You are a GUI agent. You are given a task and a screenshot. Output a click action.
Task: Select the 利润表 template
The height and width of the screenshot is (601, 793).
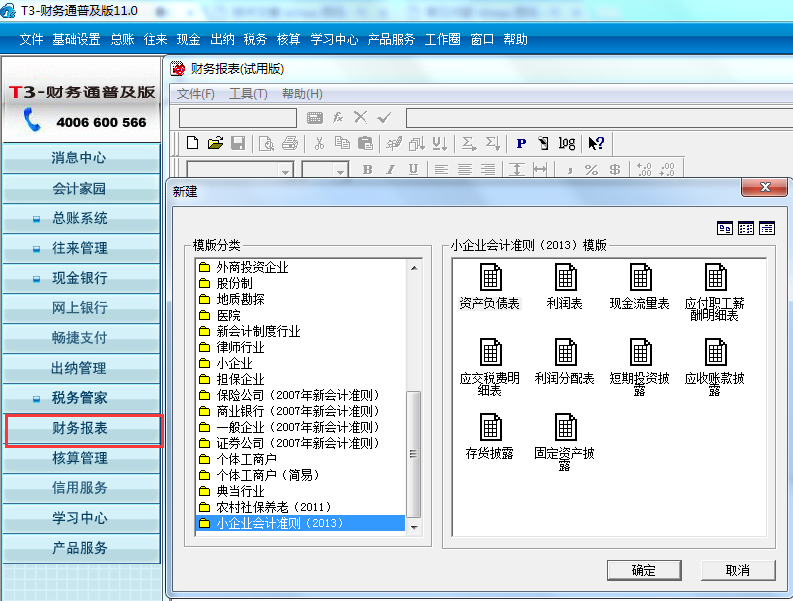coord(564,286)
